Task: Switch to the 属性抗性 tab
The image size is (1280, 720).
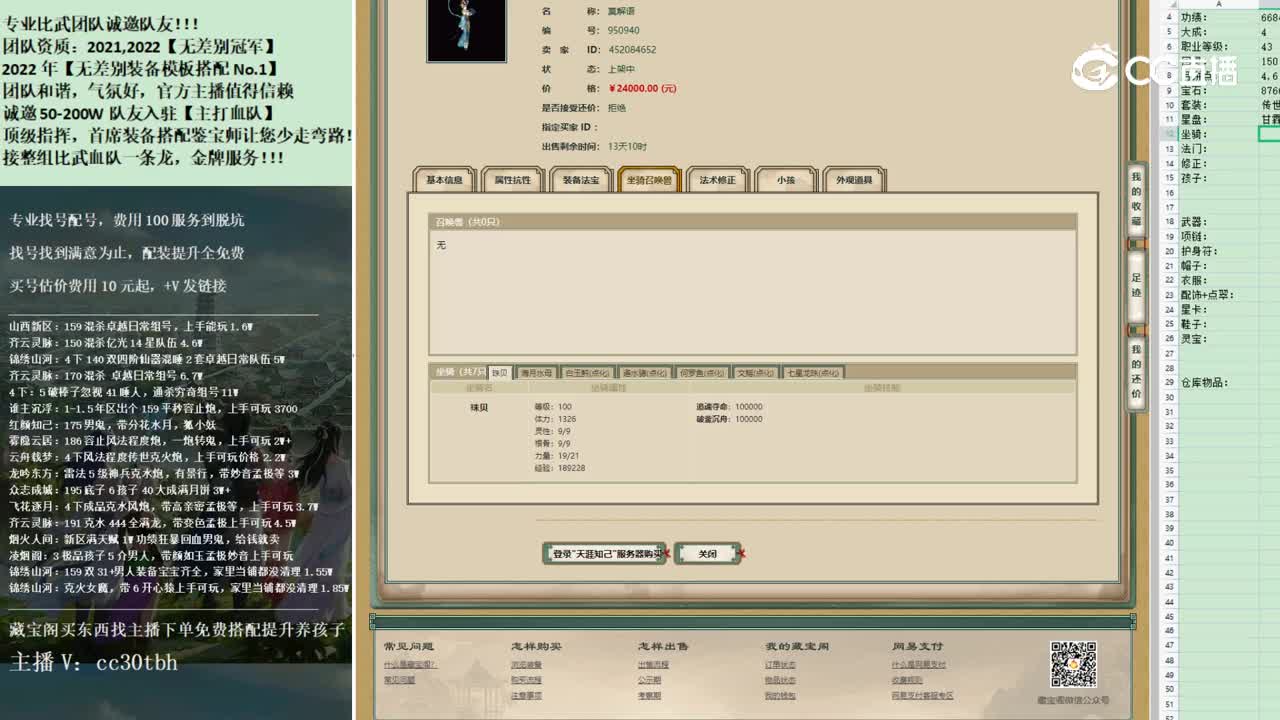Action: click(x=513, y=180)
